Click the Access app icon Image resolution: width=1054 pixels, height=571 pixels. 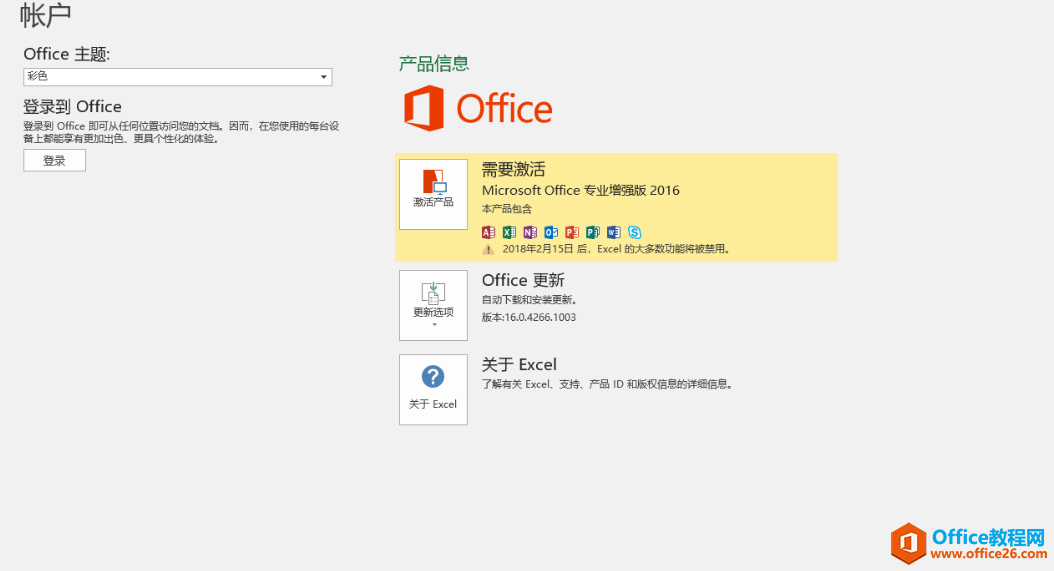click(x=489, y=232)
